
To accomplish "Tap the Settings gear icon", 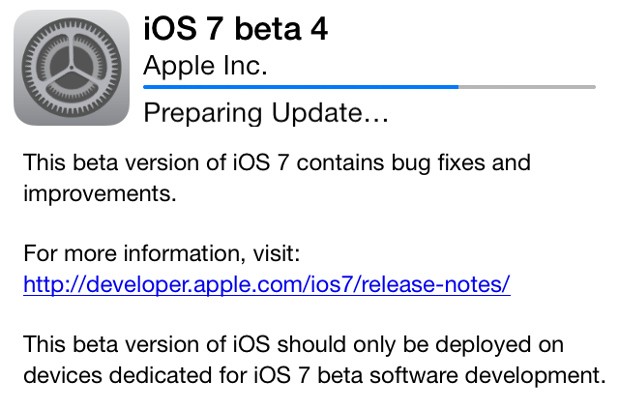I will point(70,68).
